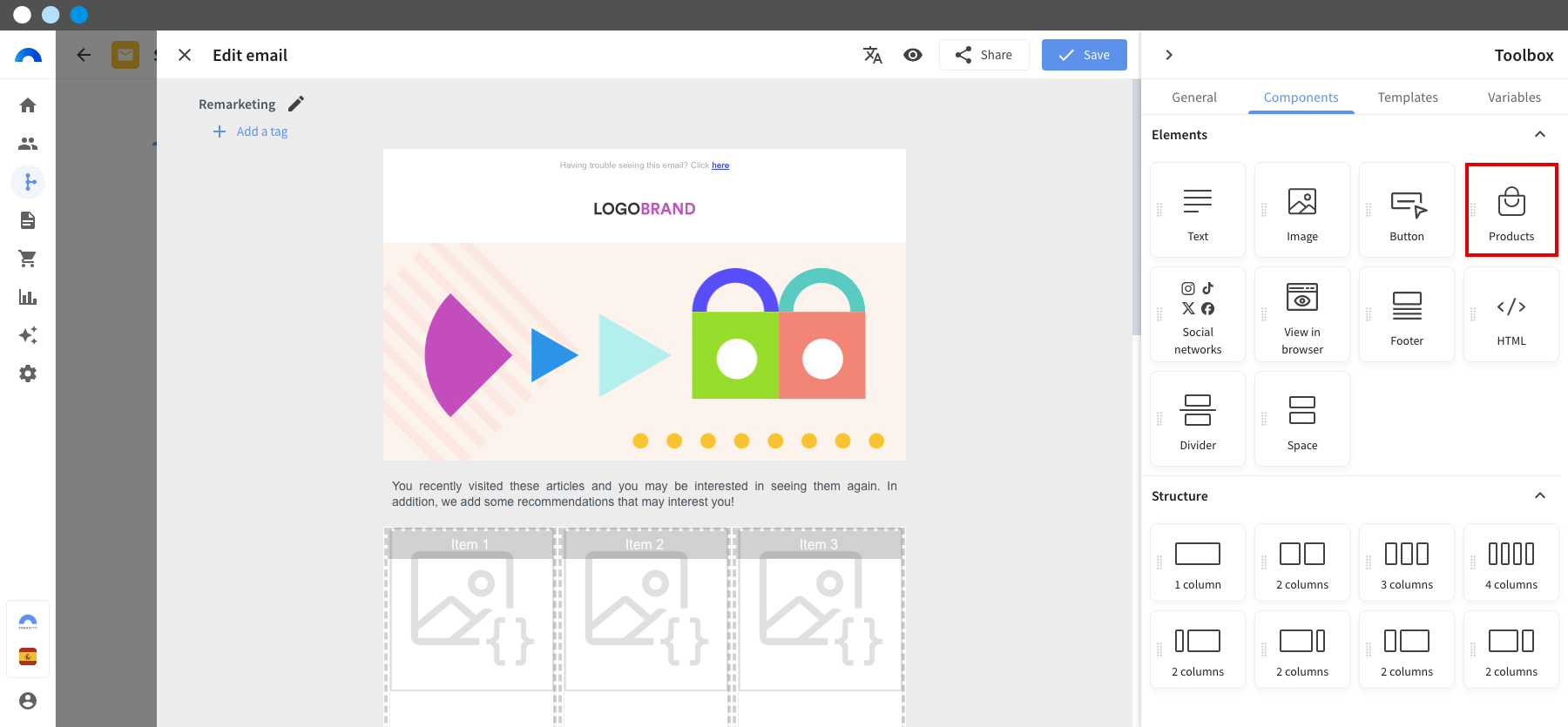Screen dimensions: 1568x727
Task: Open the translation language icon
Action: [873, 55]
